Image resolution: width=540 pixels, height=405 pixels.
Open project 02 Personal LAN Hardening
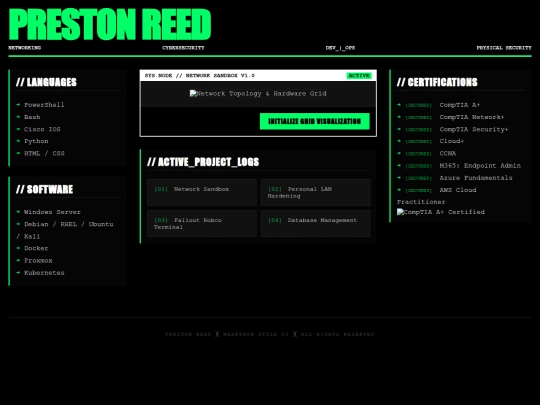[x=315, y=192]
